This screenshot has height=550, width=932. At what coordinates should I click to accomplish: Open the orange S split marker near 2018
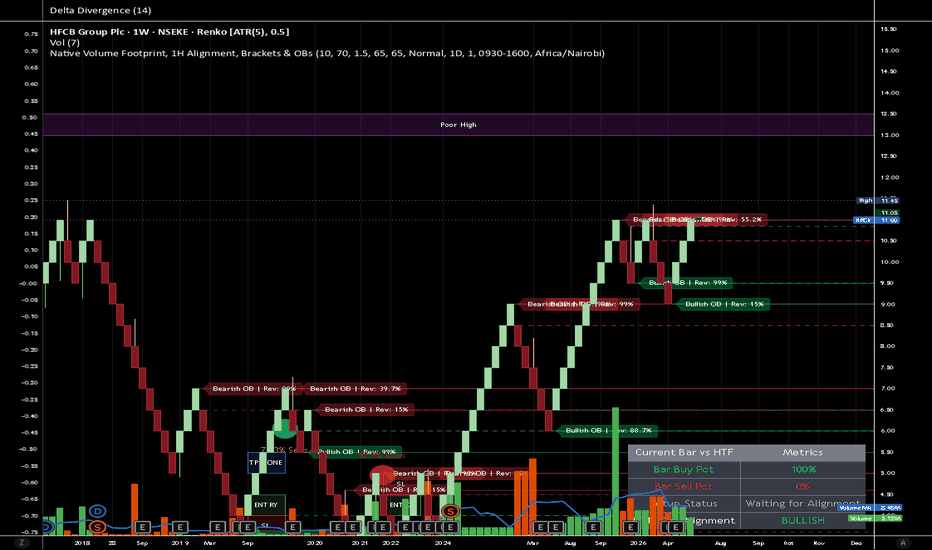[x=97, y=527]
